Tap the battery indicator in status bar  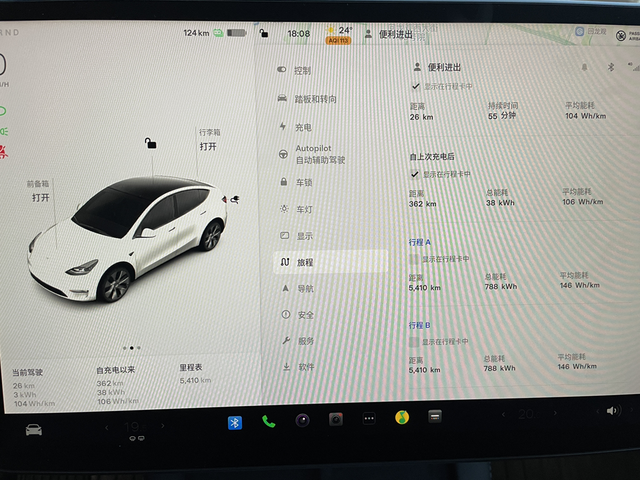[x=237, y=33]
